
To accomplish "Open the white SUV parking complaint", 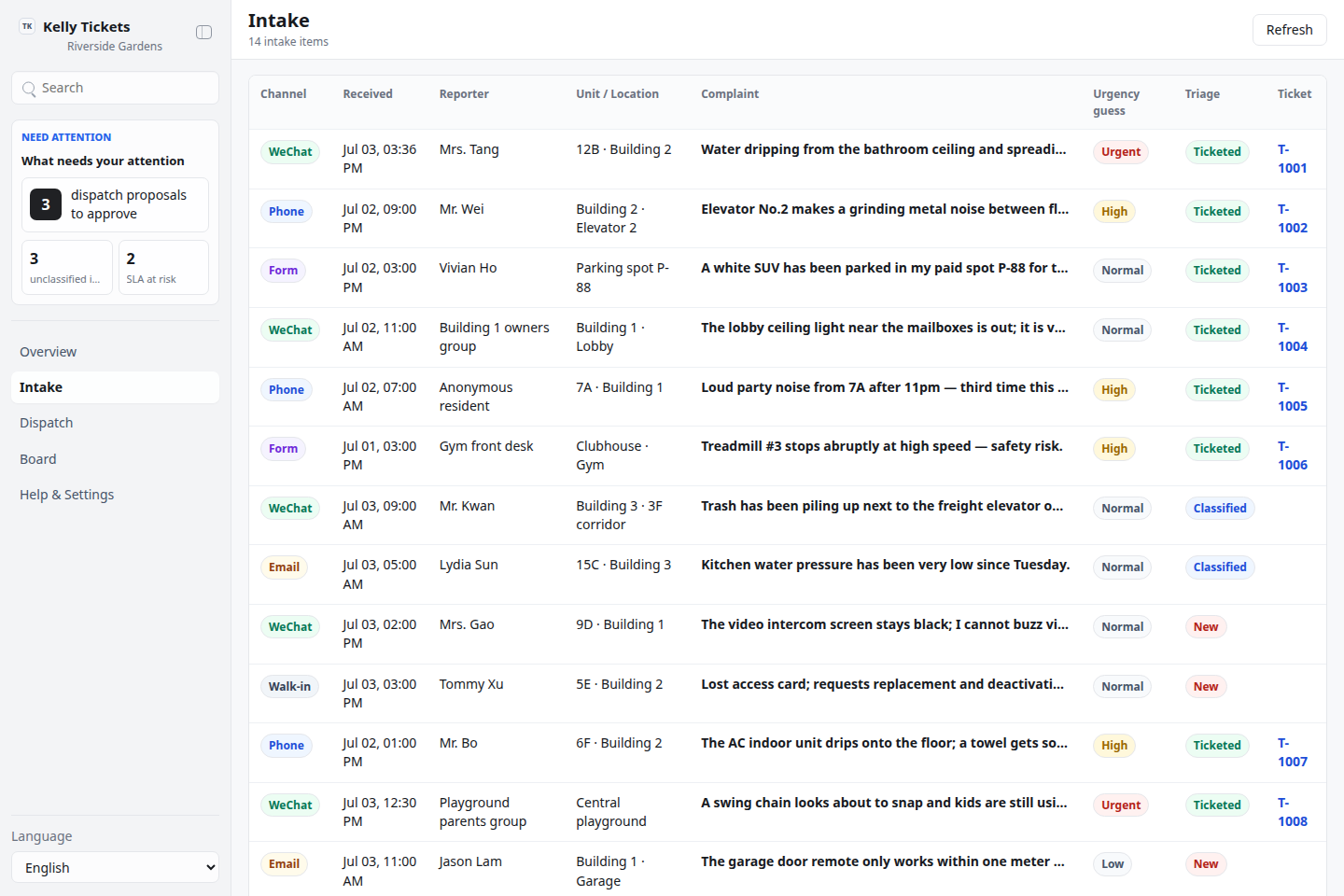I will coord(884,268).
